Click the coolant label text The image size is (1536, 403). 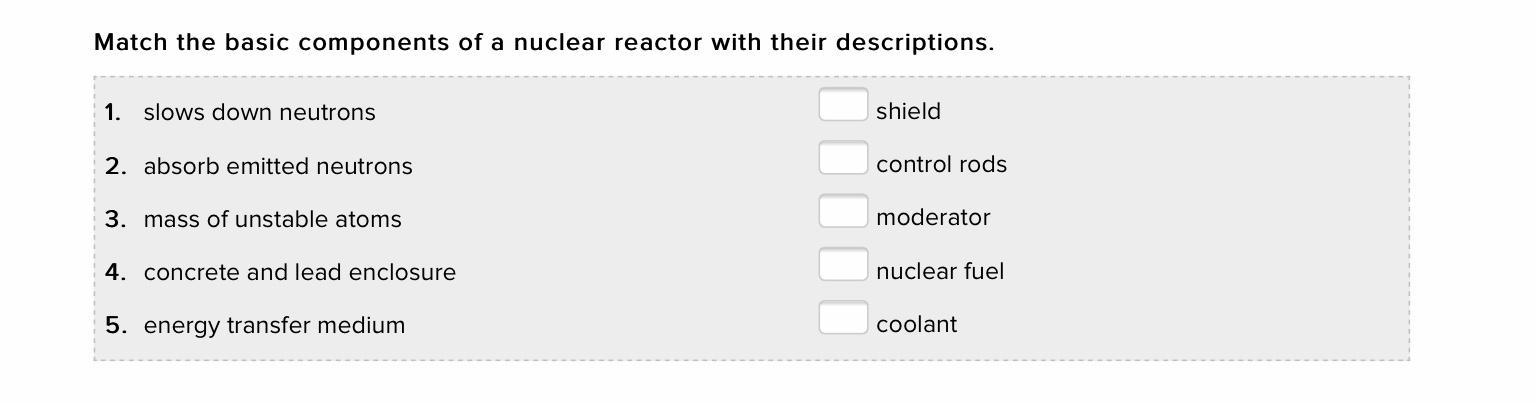(916, 324)
